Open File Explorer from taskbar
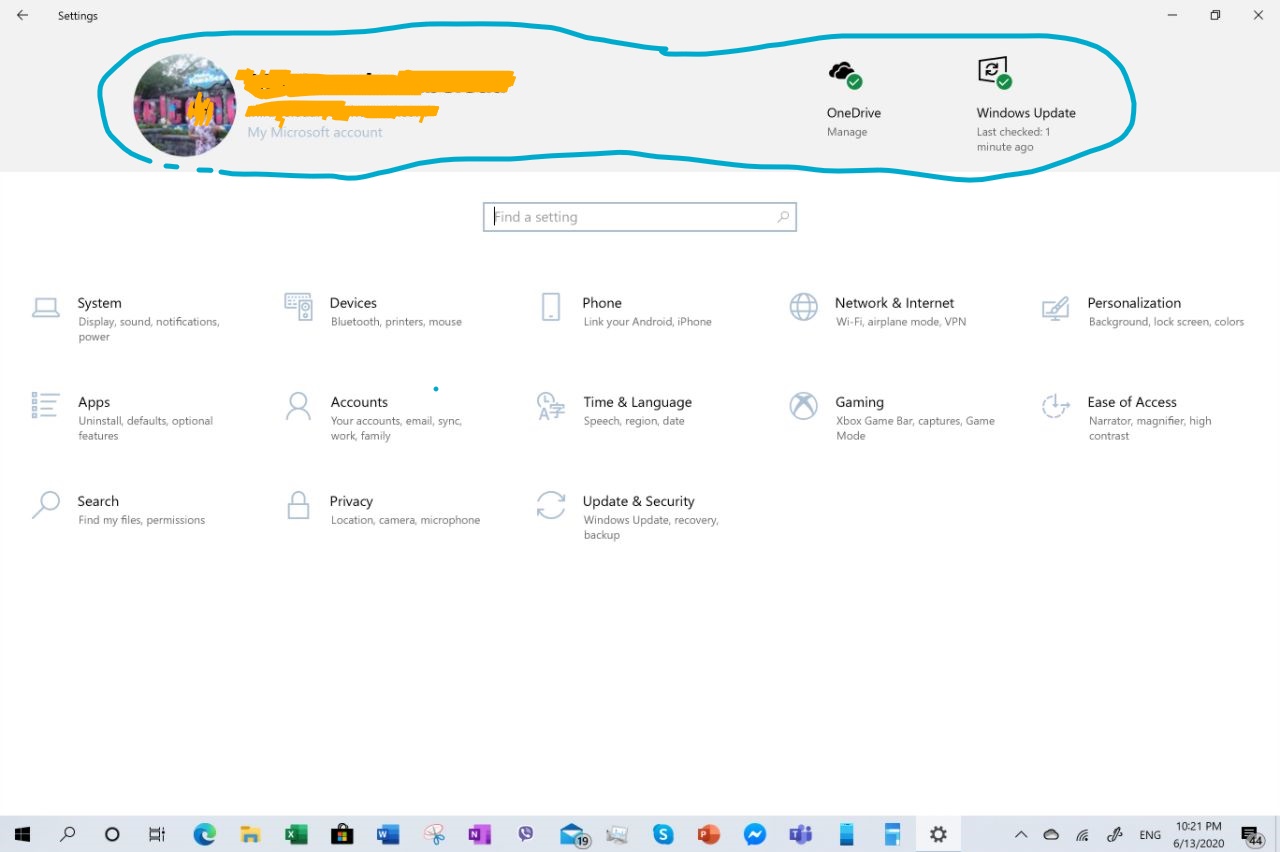Screen dimensions: 1280x852 250,834
